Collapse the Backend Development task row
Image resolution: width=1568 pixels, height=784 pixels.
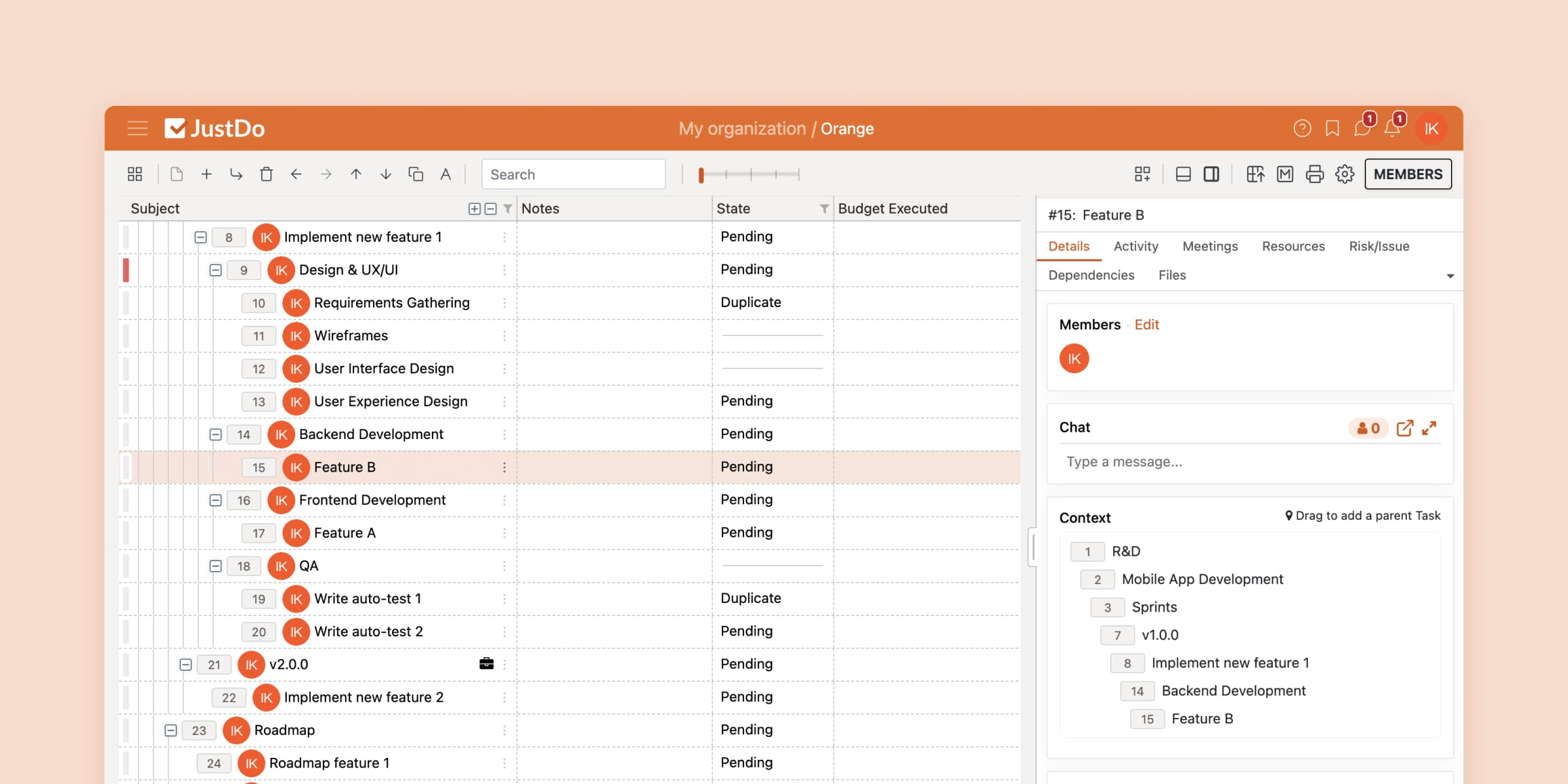click(214, 433)
